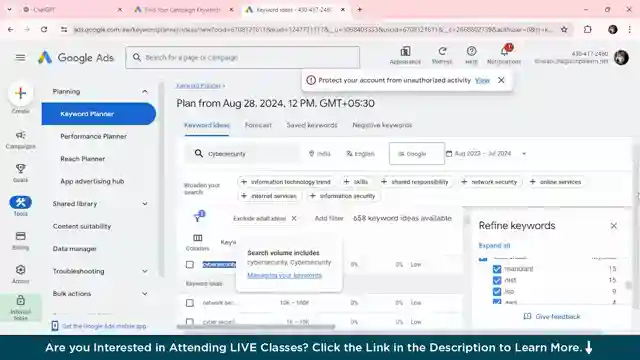
Task: Dismiss the account protection alert
Action: click(501, 80)
